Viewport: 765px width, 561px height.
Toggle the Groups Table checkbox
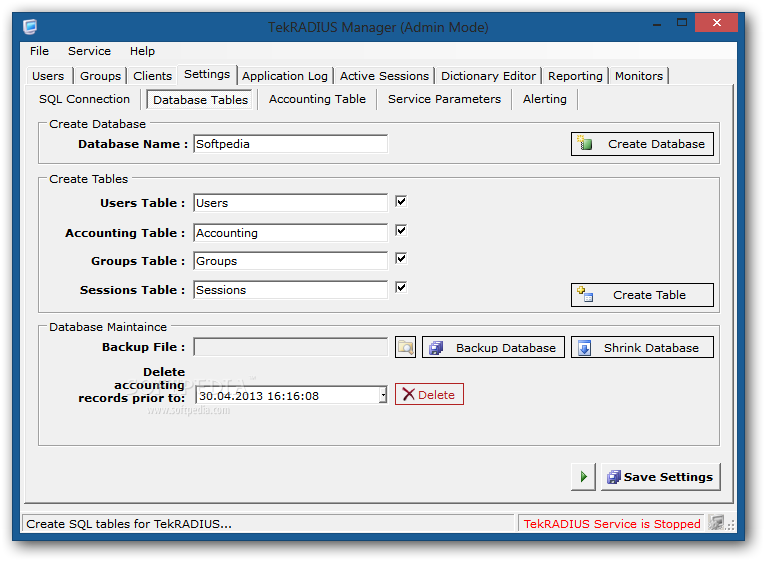click(x=401, y=259)
